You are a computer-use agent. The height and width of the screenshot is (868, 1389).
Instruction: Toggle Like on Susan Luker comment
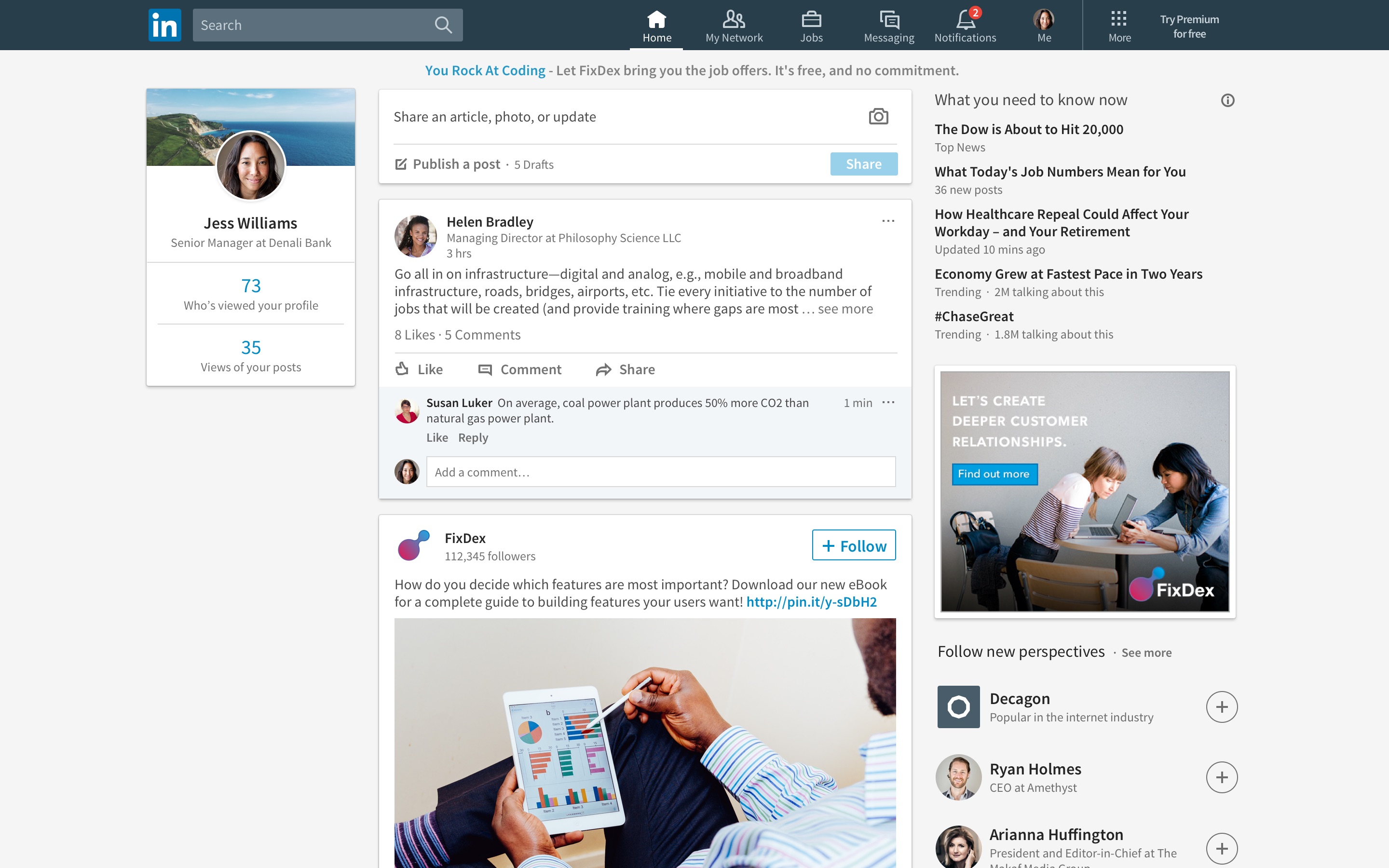click(x=435, y=437)
